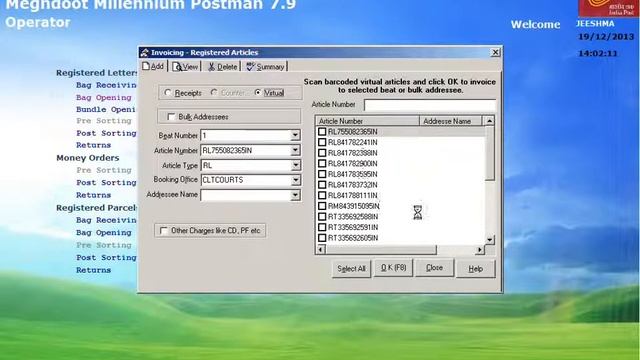Open Bag Receiving under Registered Letters
640x360 pixels.
(x=106, y=85)
